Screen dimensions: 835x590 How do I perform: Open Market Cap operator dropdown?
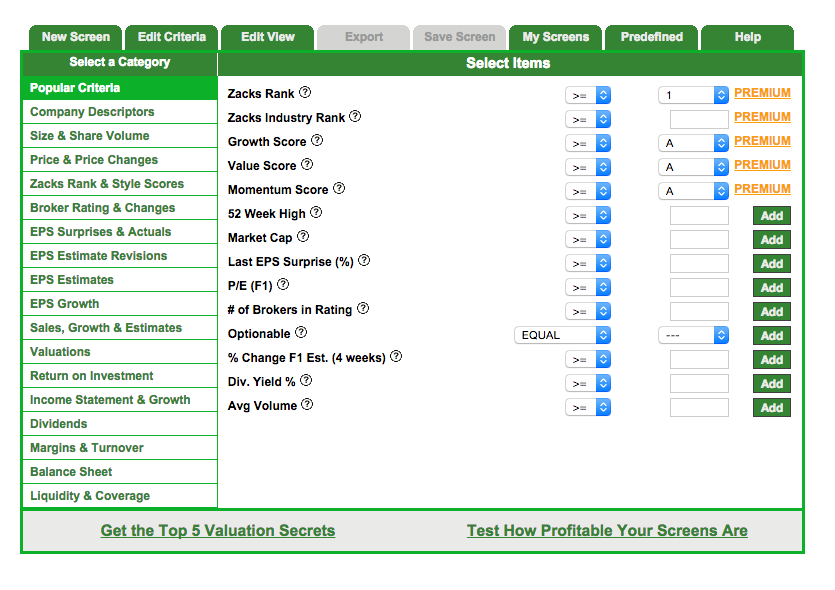[588, 239]
